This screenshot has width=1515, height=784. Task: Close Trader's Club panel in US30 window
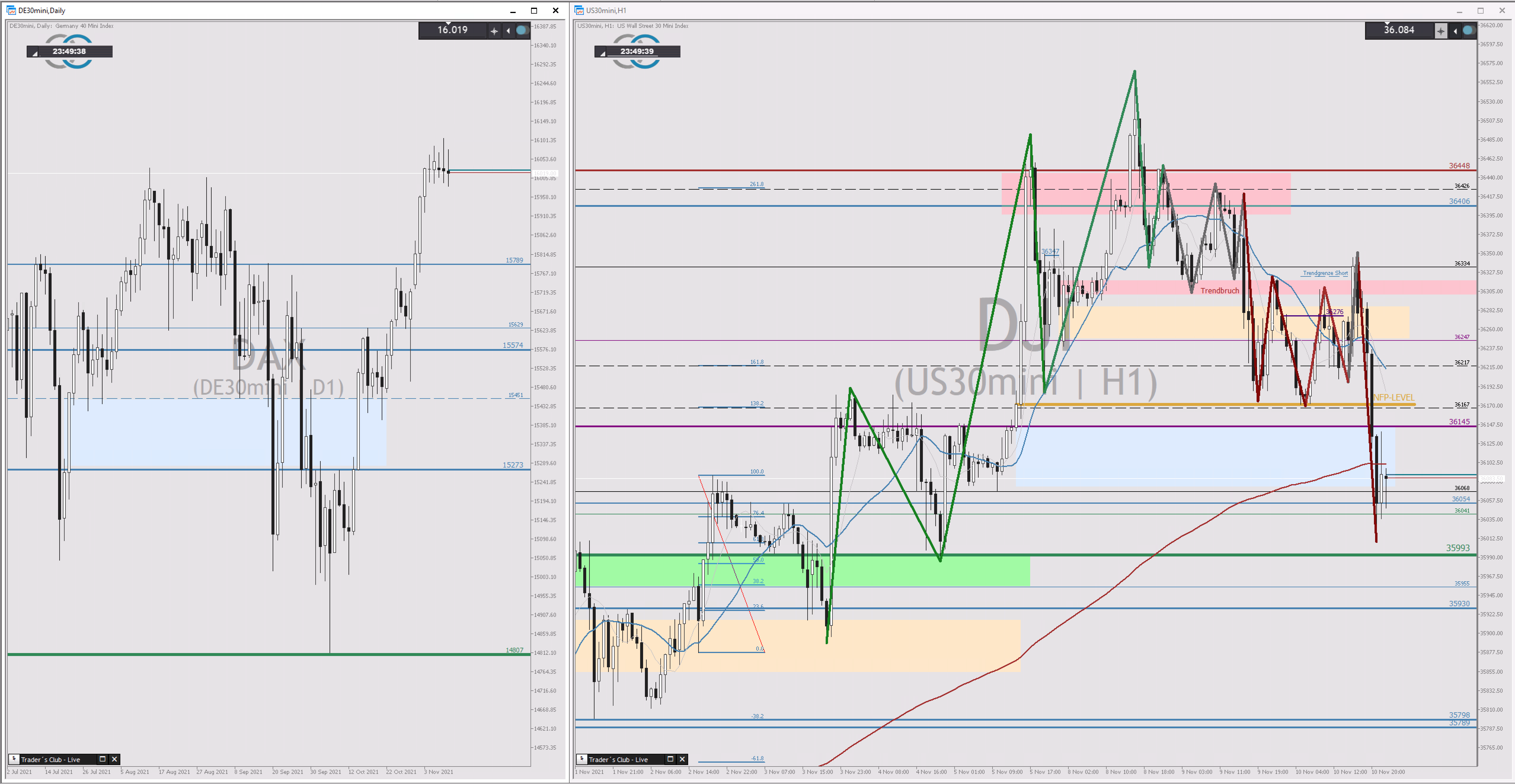tap(682, 759)
